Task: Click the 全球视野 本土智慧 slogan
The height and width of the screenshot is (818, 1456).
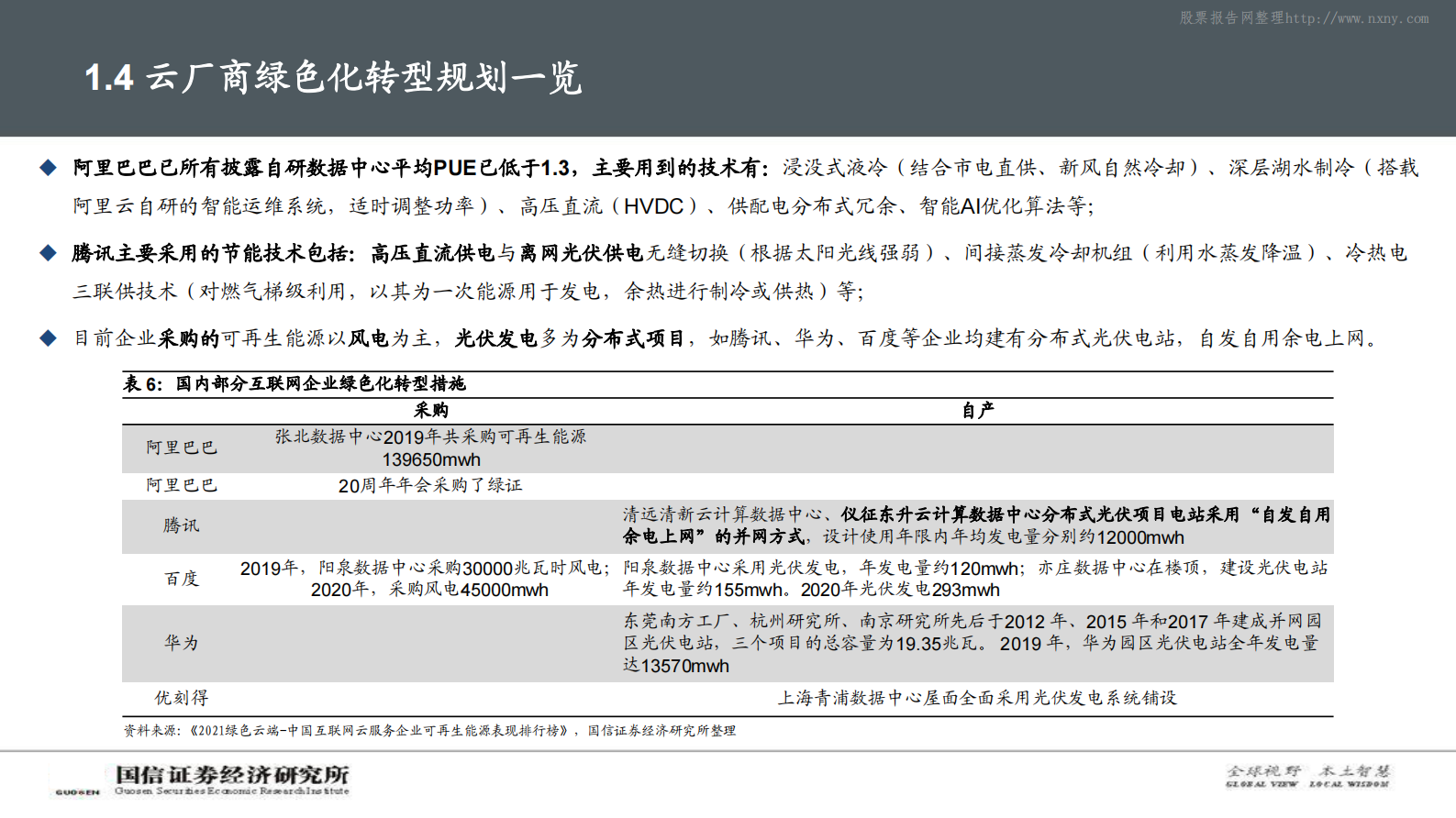Action: [x=1308, y=776]
